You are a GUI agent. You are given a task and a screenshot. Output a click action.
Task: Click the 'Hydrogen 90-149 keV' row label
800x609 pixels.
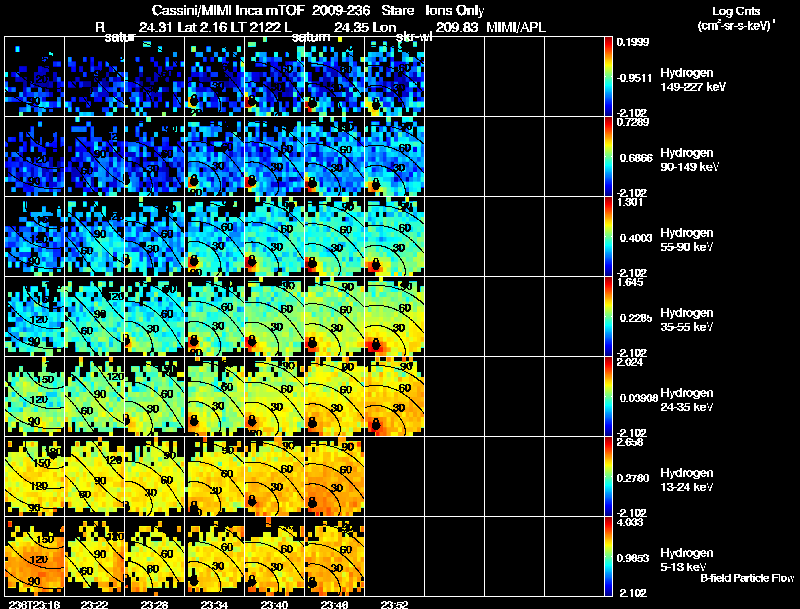coord(689,160)
